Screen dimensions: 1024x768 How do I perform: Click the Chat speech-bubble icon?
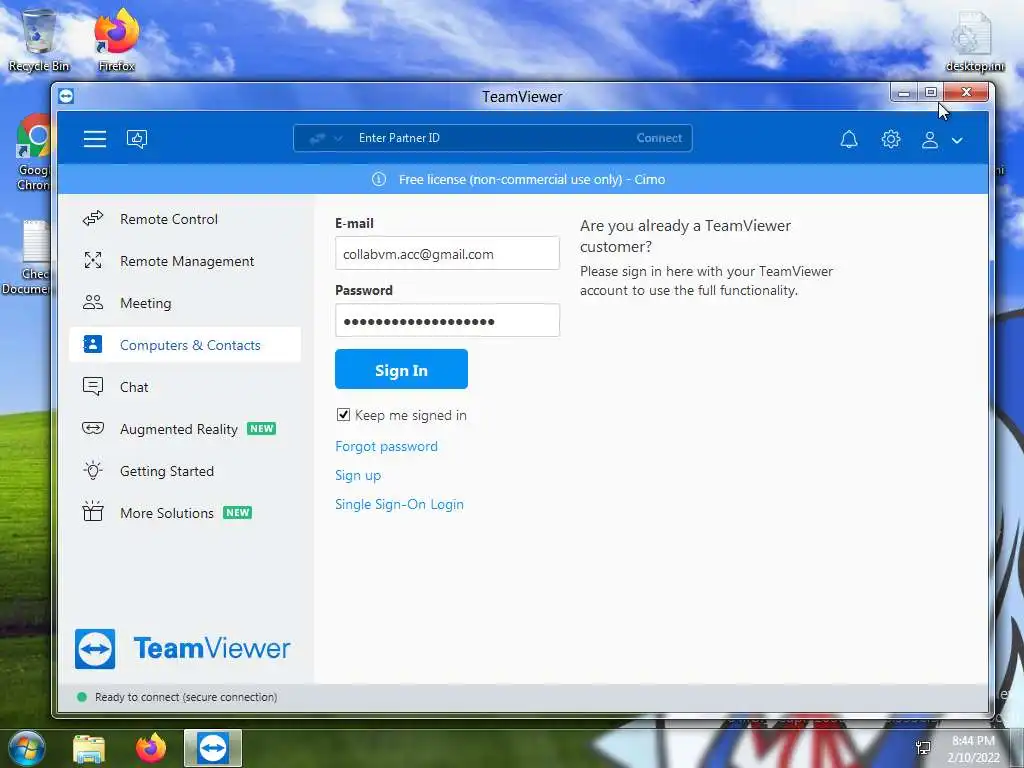coord(93,387)
